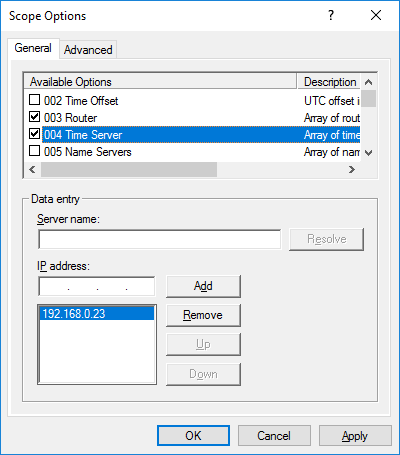Viewport: 400px width, 455px height.
Task: Click the horizontal scroll right arrow
Action: [352, 170]
